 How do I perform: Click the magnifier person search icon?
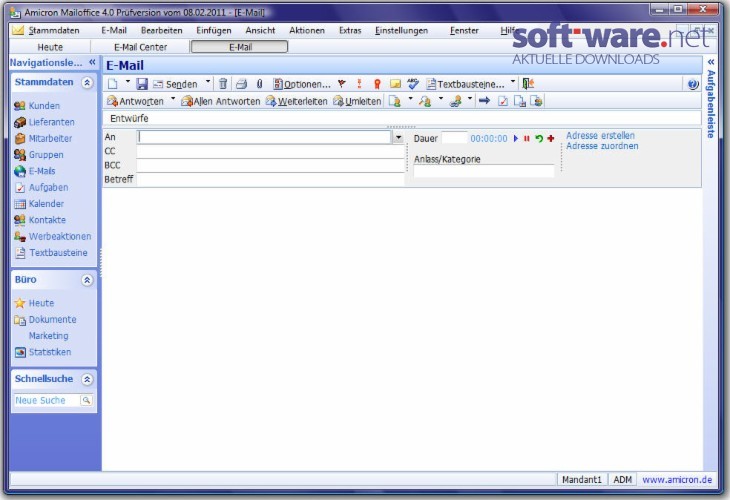[425, 101]
